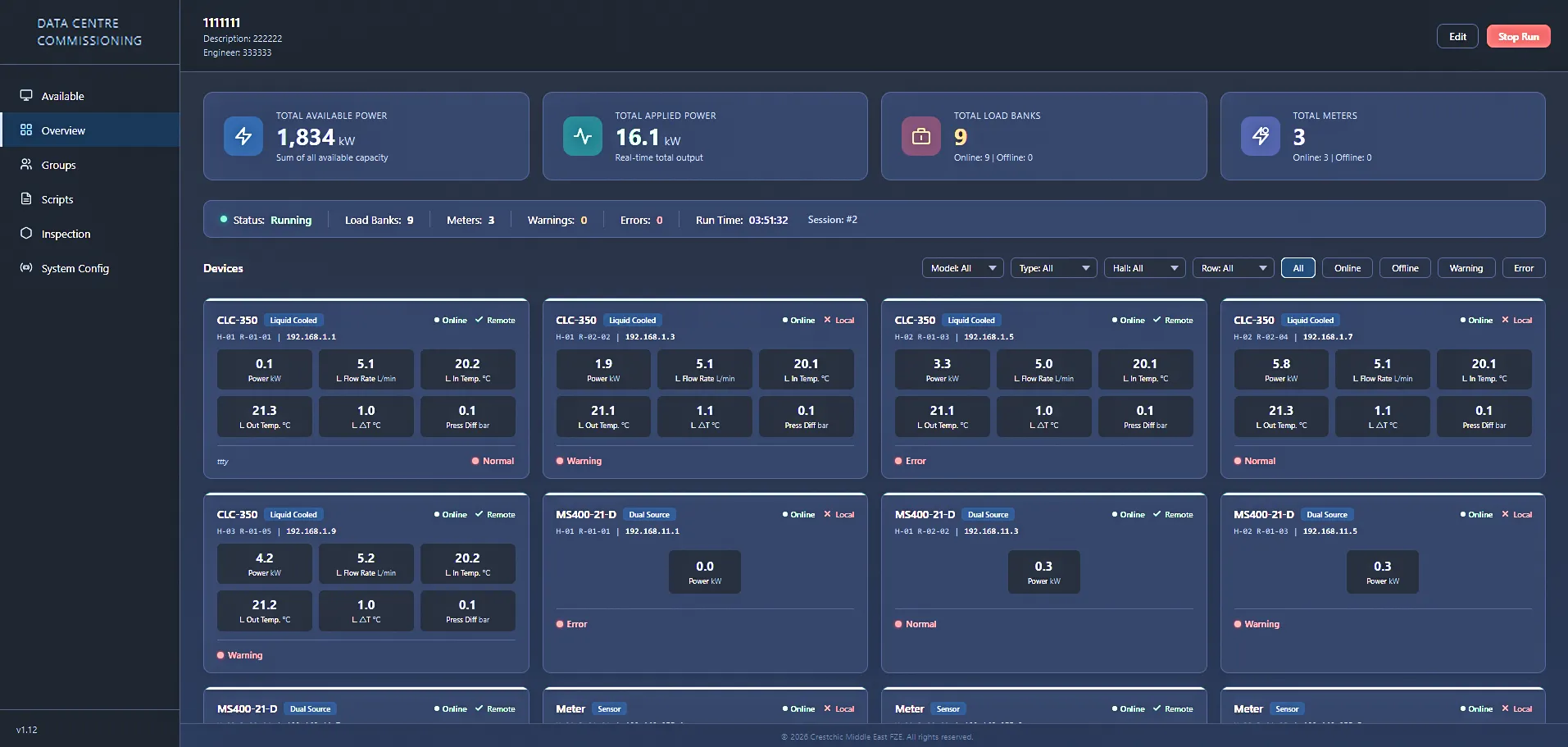Enable the Warning device filter
This screenshot has width=1568, height=747.
click(x=1466, y=268)
